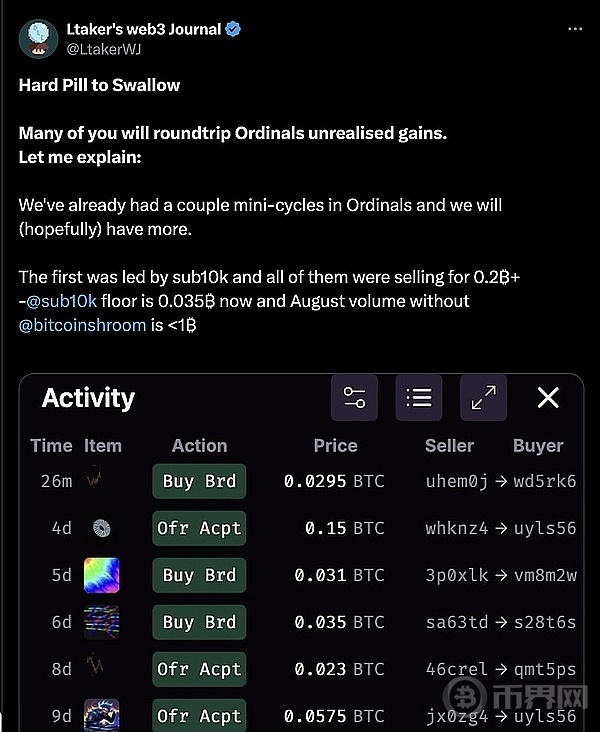Open the Activity filter settings icon
The height and width of the screenshot is (732, 600).
click(x=354, y=398)
